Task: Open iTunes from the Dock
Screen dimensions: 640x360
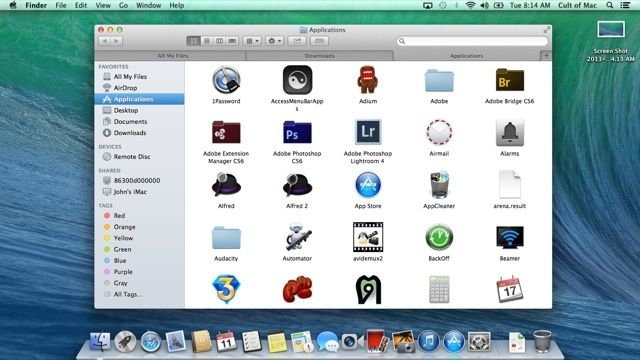Action: 429,341
